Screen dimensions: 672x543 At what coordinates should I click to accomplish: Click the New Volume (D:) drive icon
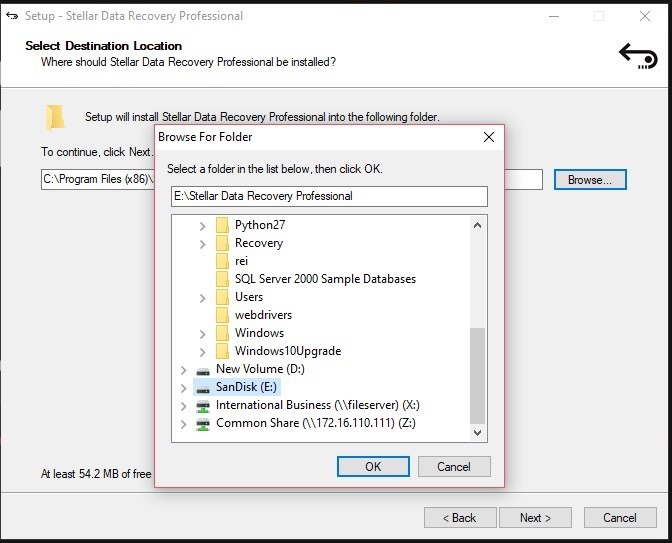[203, 371]
